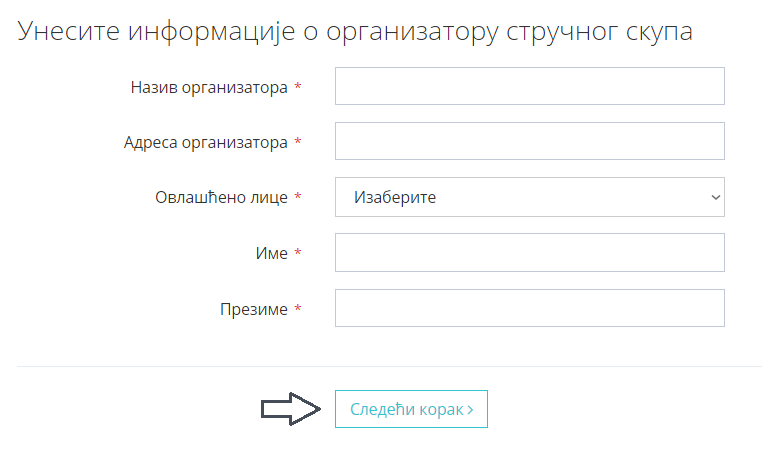Click the heading Унесите информације о организатору
The height and width of the screenshot is (463, 765).
(258, 32)
